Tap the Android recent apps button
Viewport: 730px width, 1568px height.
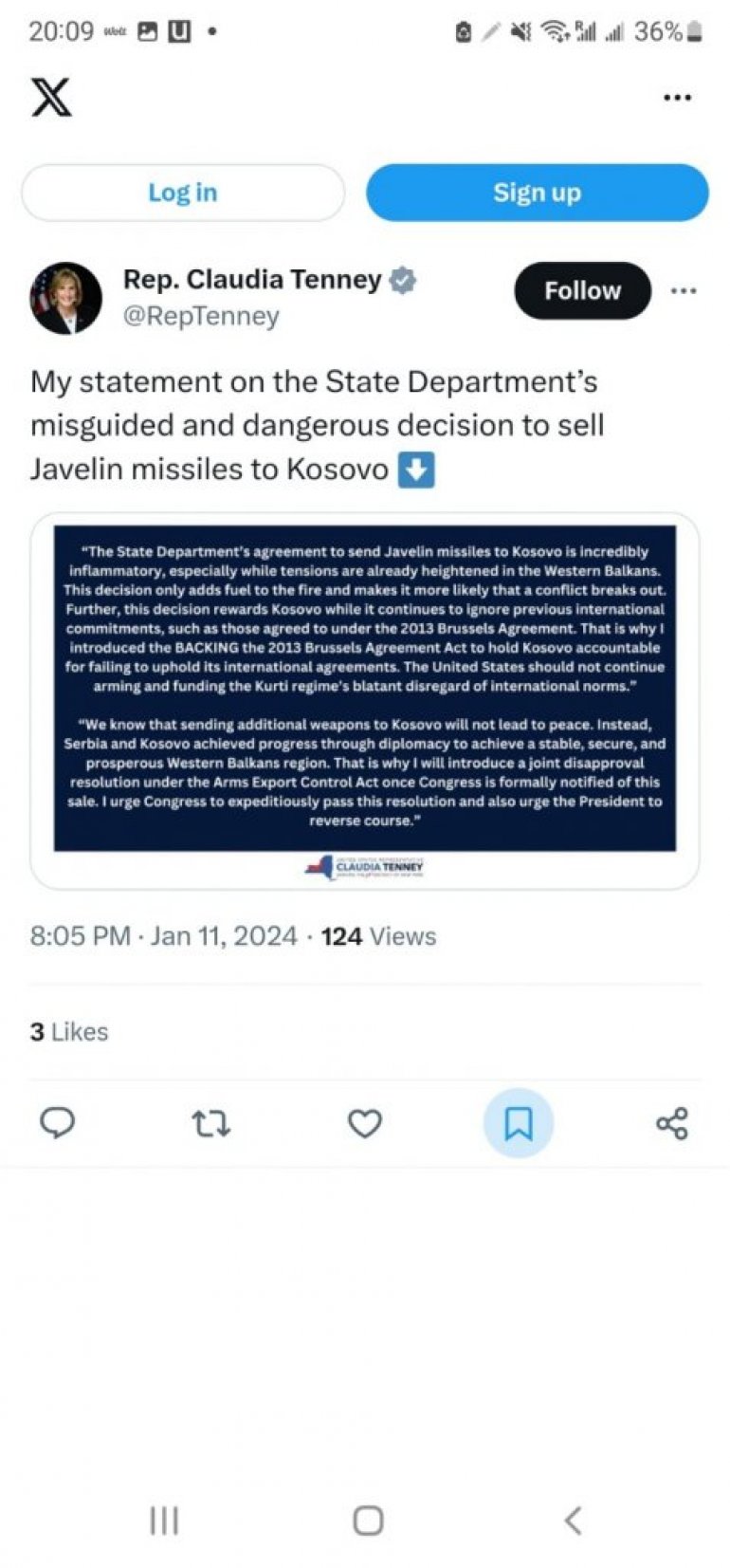[x=164, y=1521]
